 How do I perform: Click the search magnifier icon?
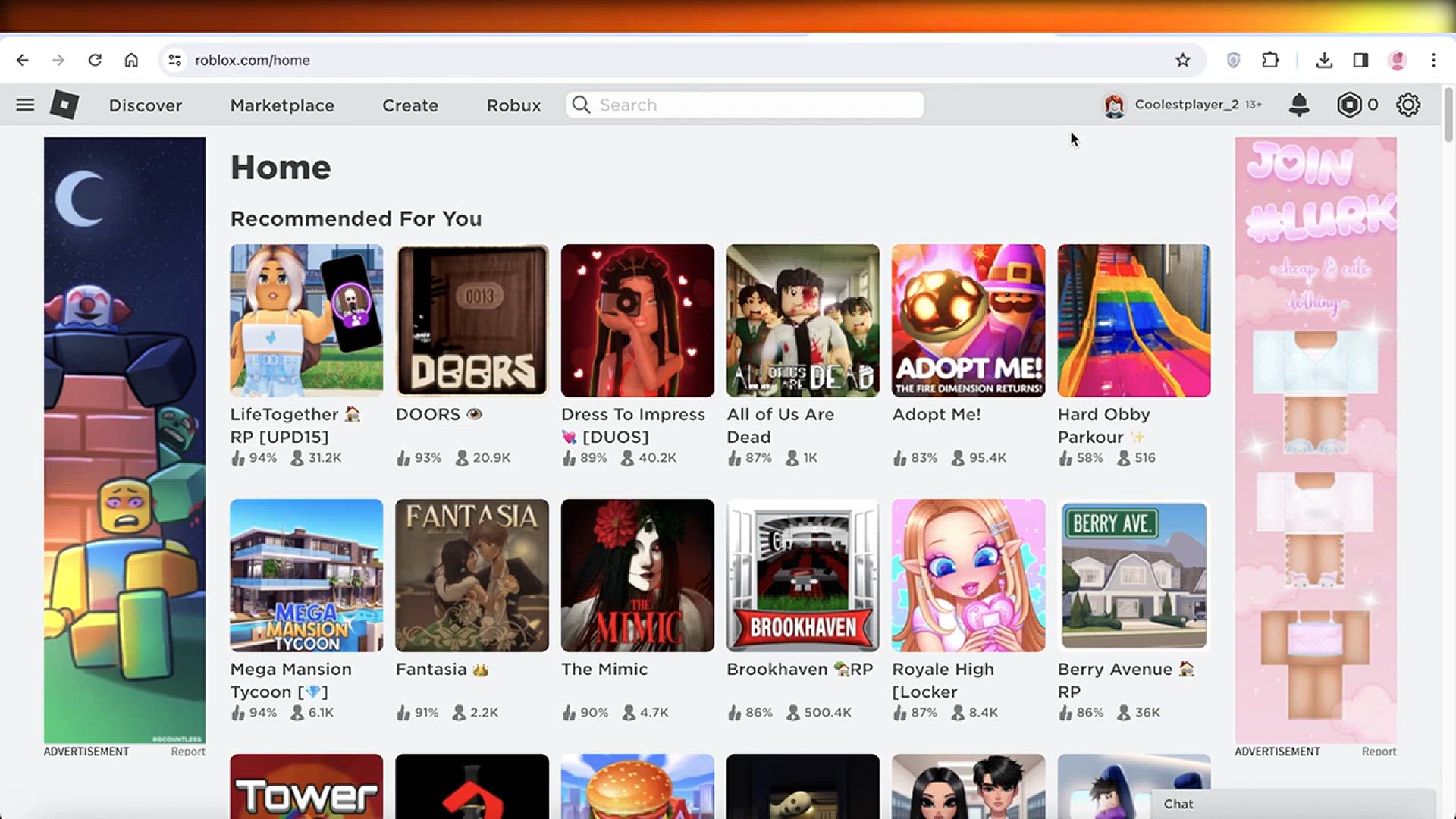(x=581, y=105)
